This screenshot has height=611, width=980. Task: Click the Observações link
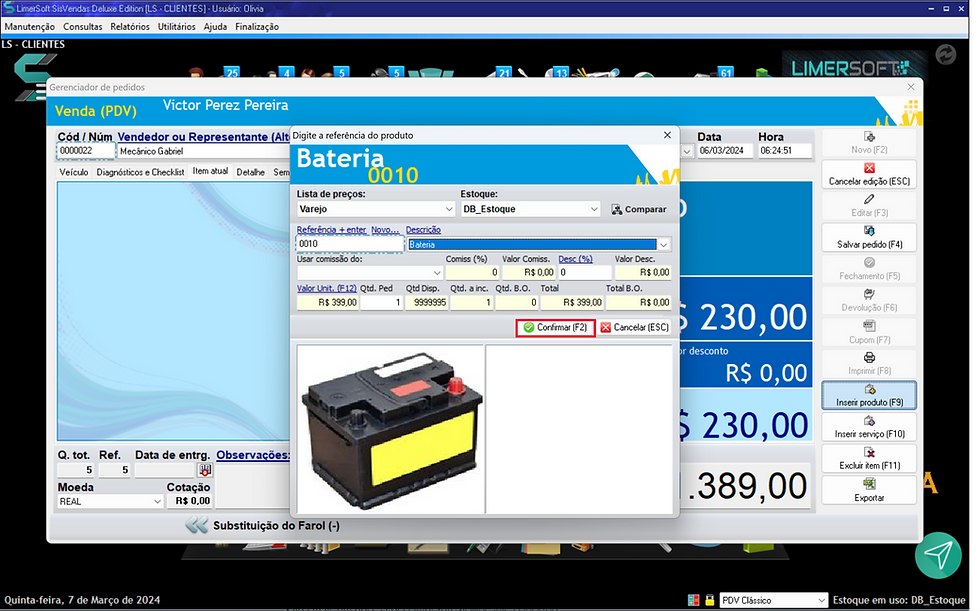[253, 455]
